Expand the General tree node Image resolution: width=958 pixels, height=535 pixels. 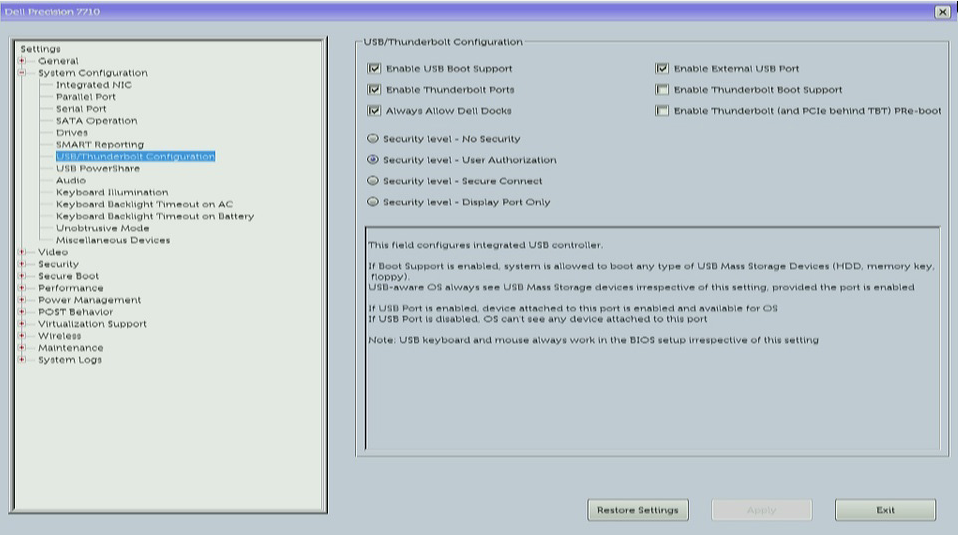[21, 60]
